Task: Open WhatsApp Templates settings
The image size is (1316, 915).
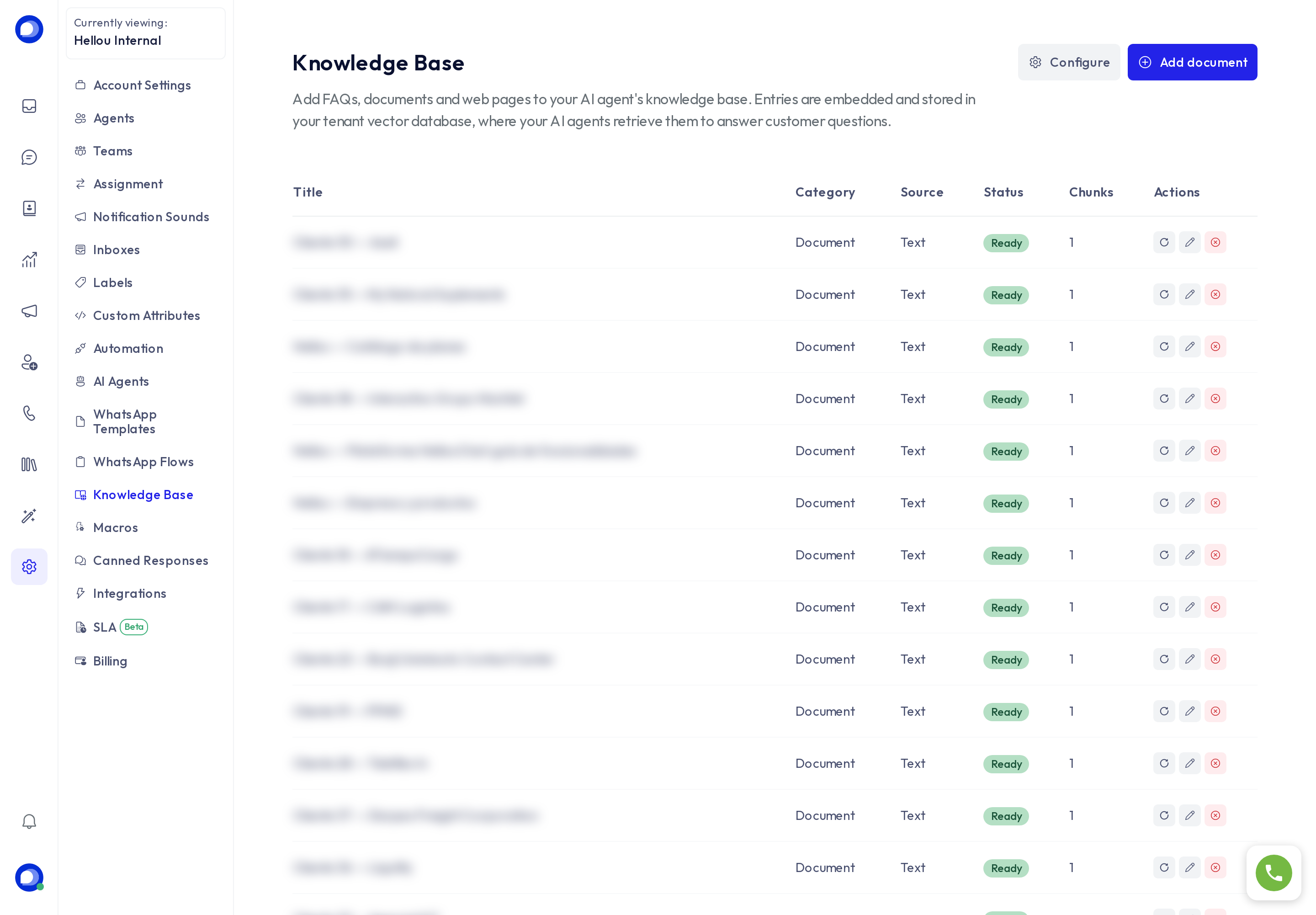Action: tap(124, 421)
